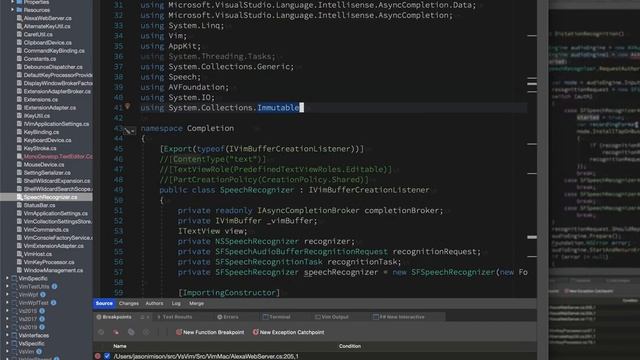Click the editor vertical scrollbar overview strip
This screenshot has width=640, height=360.
[x=532, y=149]
